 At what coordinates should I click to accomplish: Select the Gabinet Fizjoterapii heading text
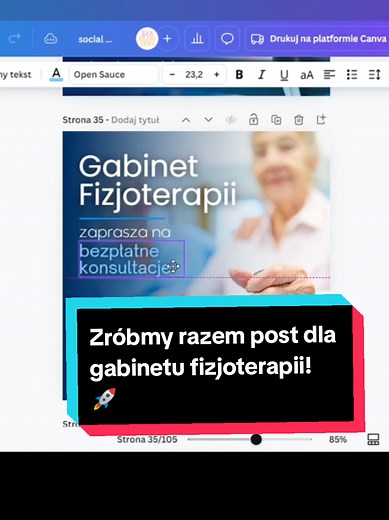[157, 183]
